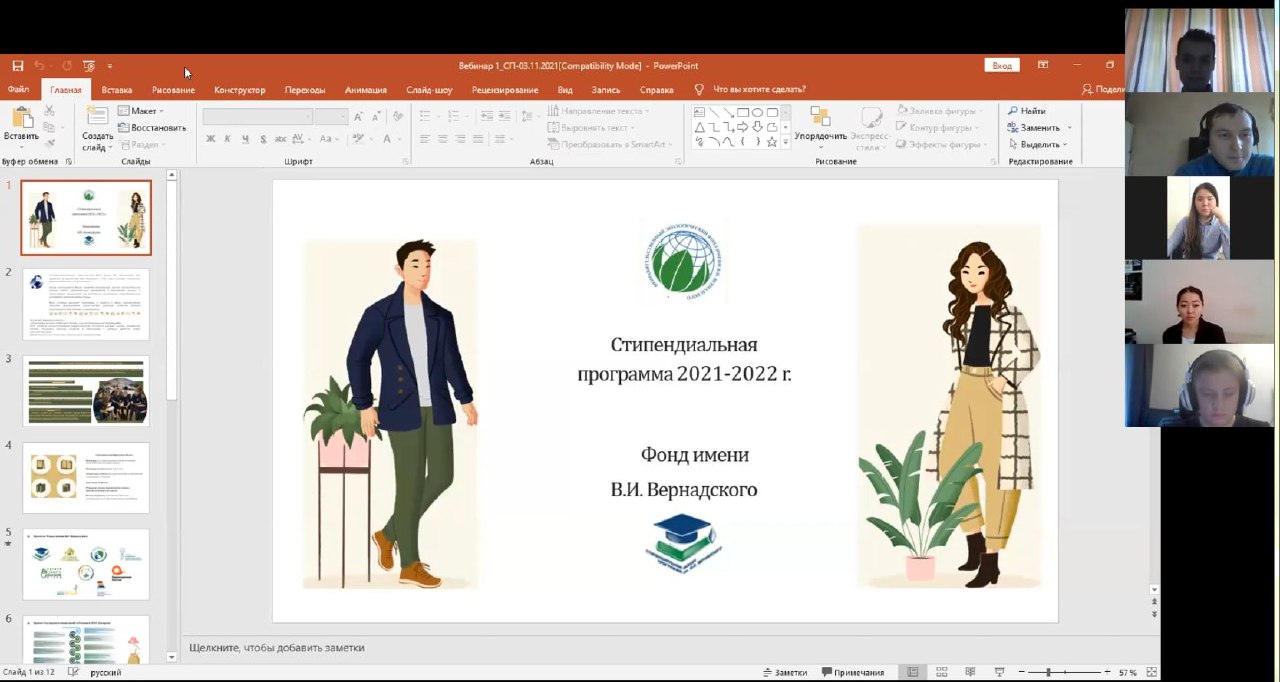1280x682 pixels.
Task: Switch to the Переходы tab
Action: (x=305, y=90)
